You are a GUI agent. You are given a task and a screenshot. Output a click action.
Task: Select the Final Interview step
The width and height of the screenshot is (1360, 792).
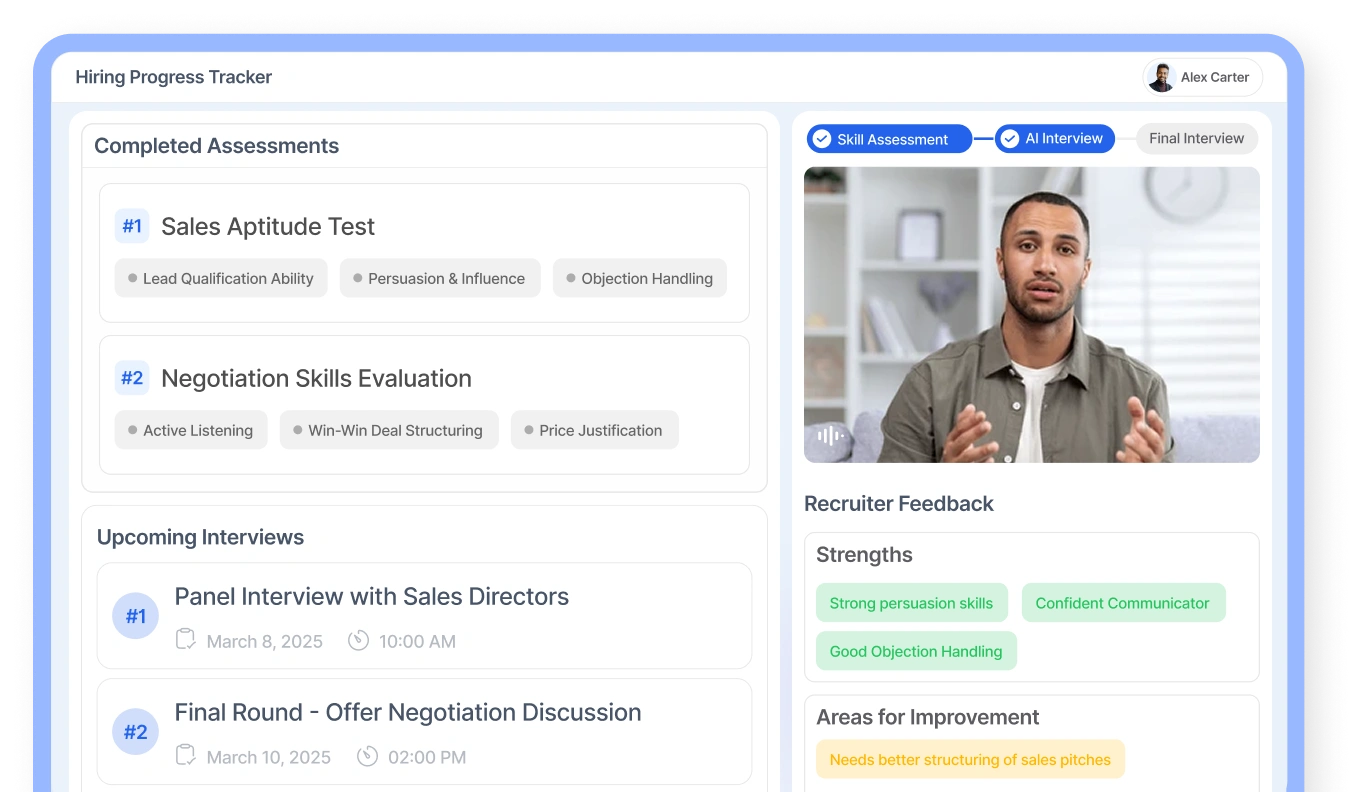click(x=1196, y=138)
